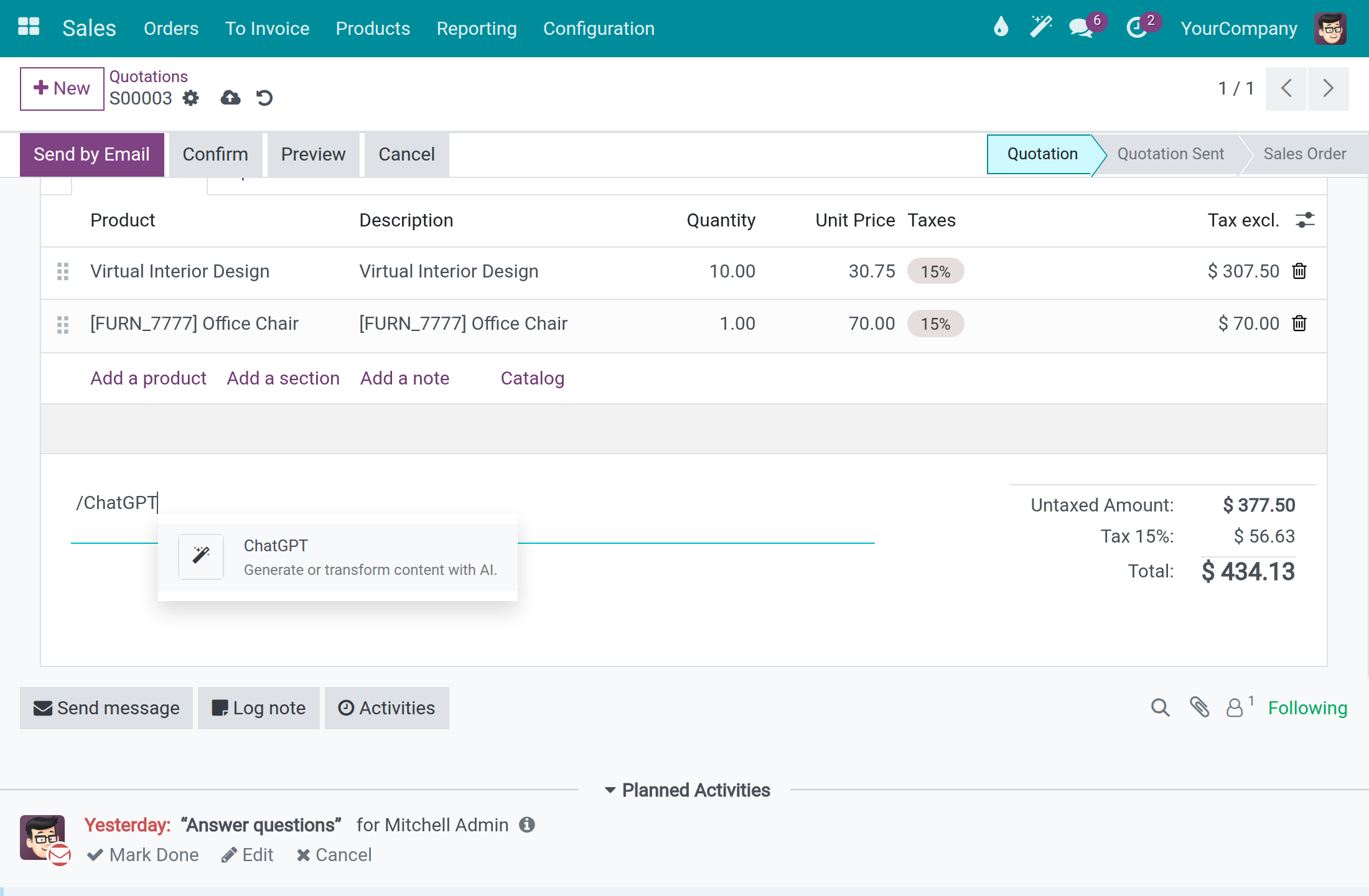Click the Preview button
The width and height of the screenshot is (1369, 896).
tap(313, 154)
